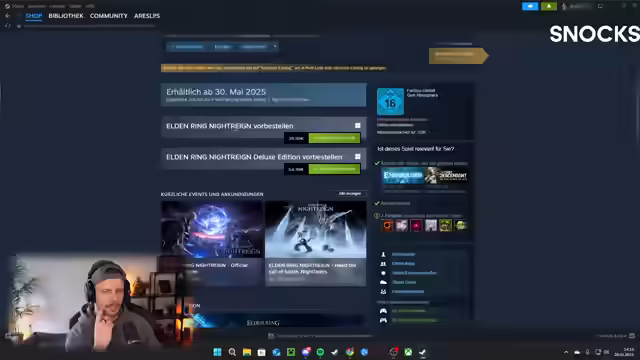This screenshot has height=360, width=640.
Task: Click the USK 16 age rating badge
Action: coord(390,102)
